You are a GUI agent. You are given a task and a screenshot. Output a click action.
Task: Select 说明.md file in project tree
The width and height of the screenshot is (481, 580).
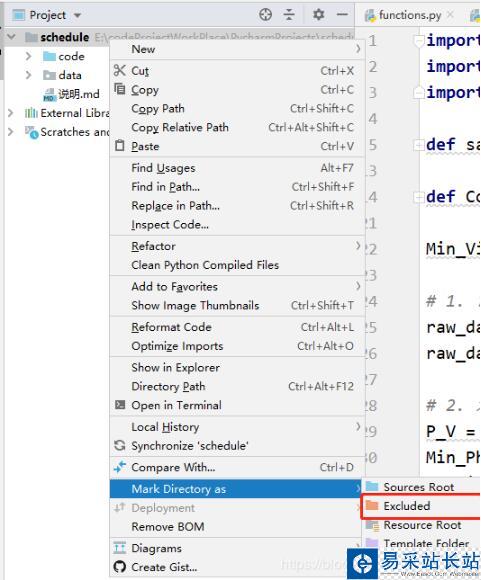click(x=78, y=94)
